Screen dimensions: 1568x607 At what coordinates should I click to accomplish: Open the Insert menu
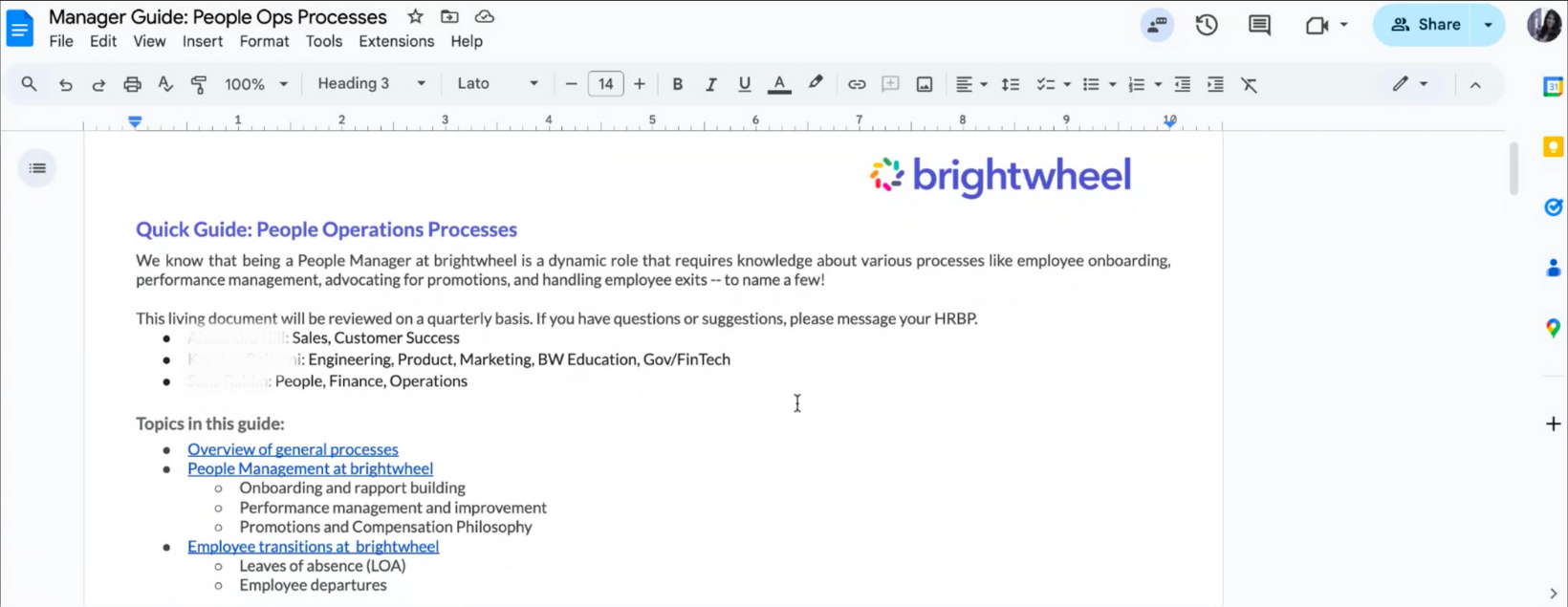pyautogui.click(x=203, y=41)
